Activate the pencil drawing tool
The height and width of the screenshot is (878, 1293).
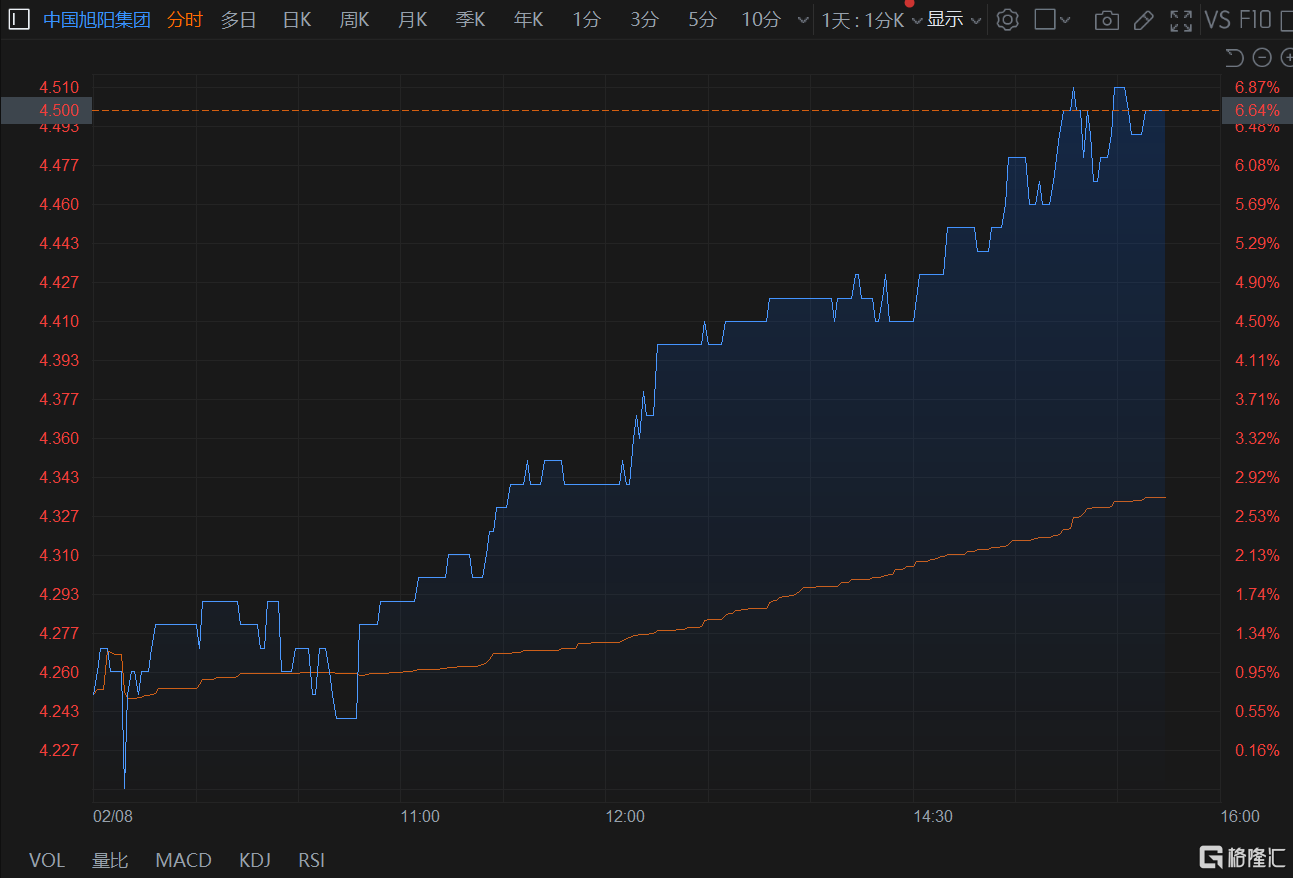[1145, 20]
